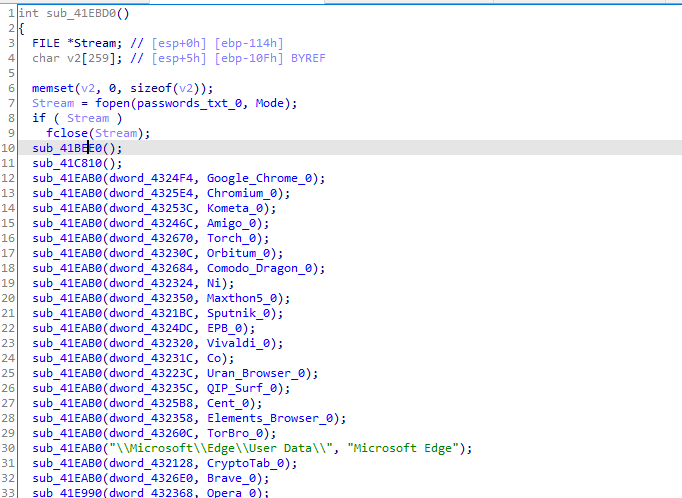Click dword_432684 on Comodo_Dragon line

(x=151, y=268)
